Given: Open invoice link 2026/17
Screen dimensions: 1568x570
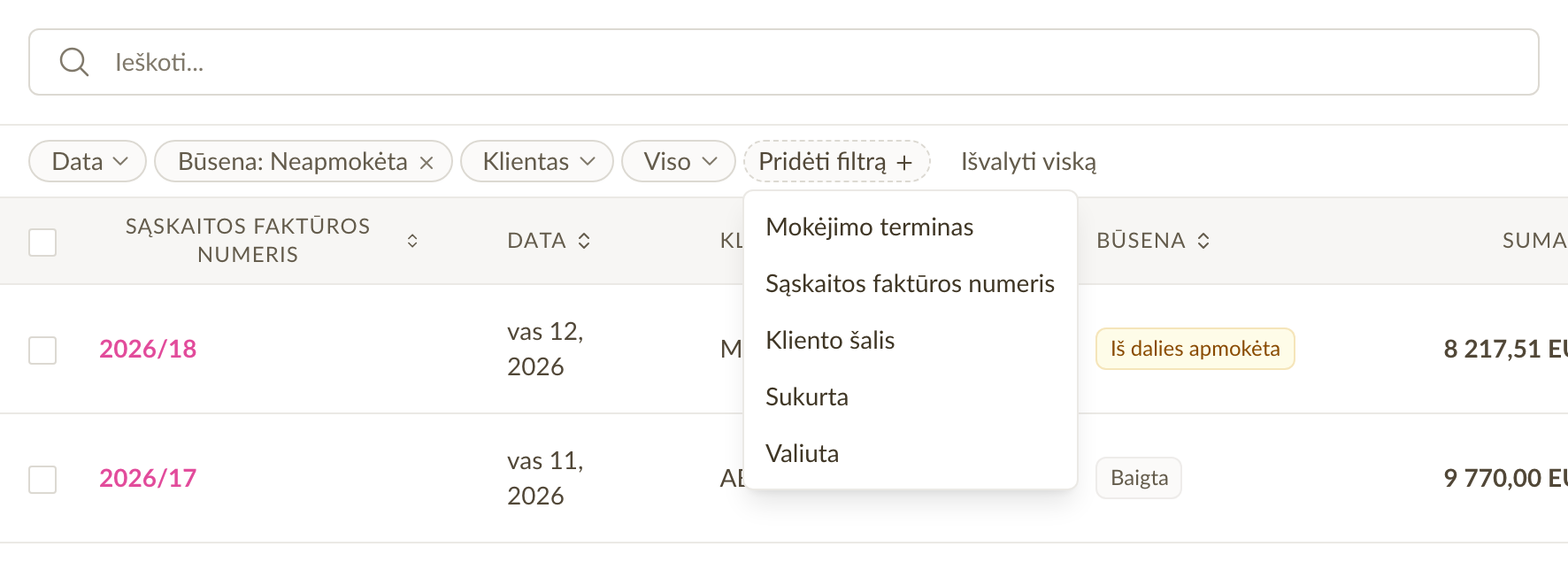Looking at the screenshot, I should (x=148, y=478).
